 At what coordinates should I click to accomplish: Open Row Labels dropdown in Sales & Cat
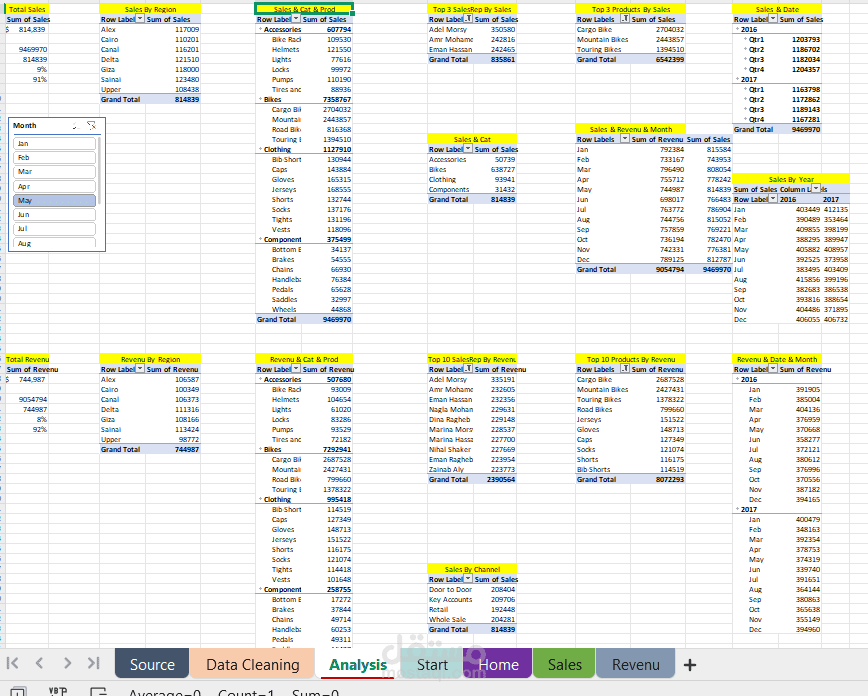click(x=468, y=149)
